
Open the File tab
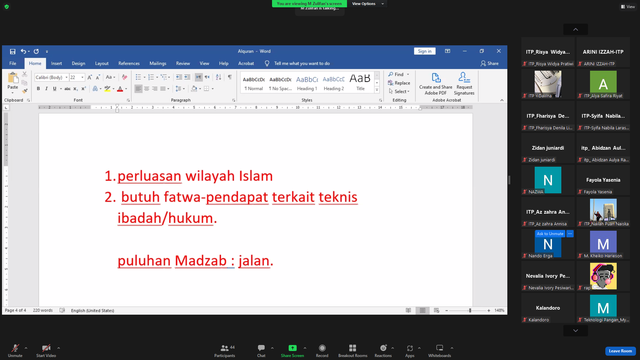[13, 64]
